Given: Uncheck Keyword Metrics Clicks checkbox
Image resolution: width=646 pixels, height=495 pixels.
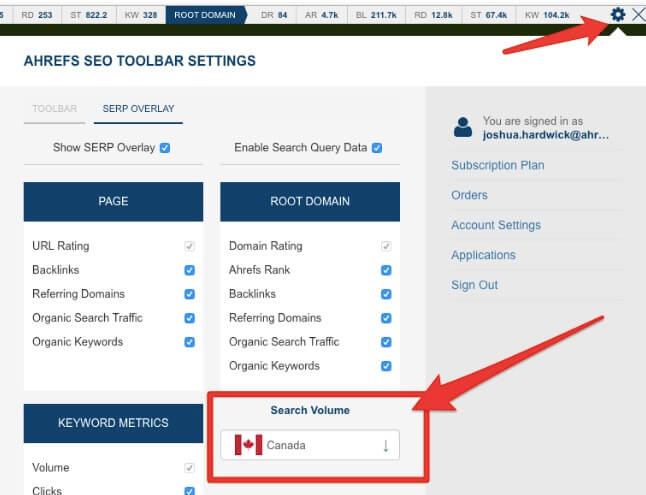Looking at the screenshot, I should click(x=189, y=491).
